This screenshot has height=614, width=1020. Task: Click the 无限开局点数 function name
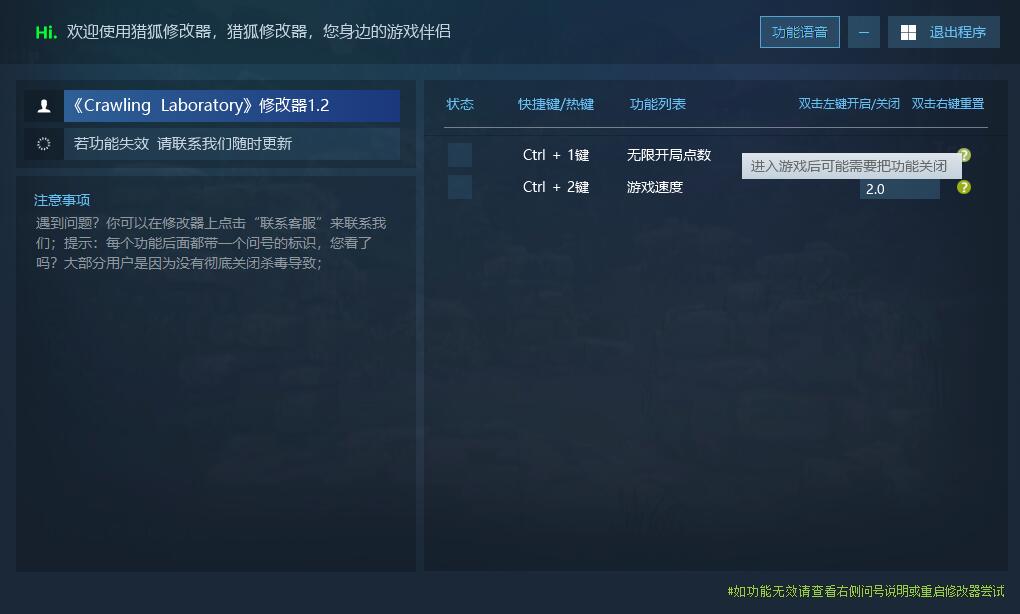[x=669, y=155]
